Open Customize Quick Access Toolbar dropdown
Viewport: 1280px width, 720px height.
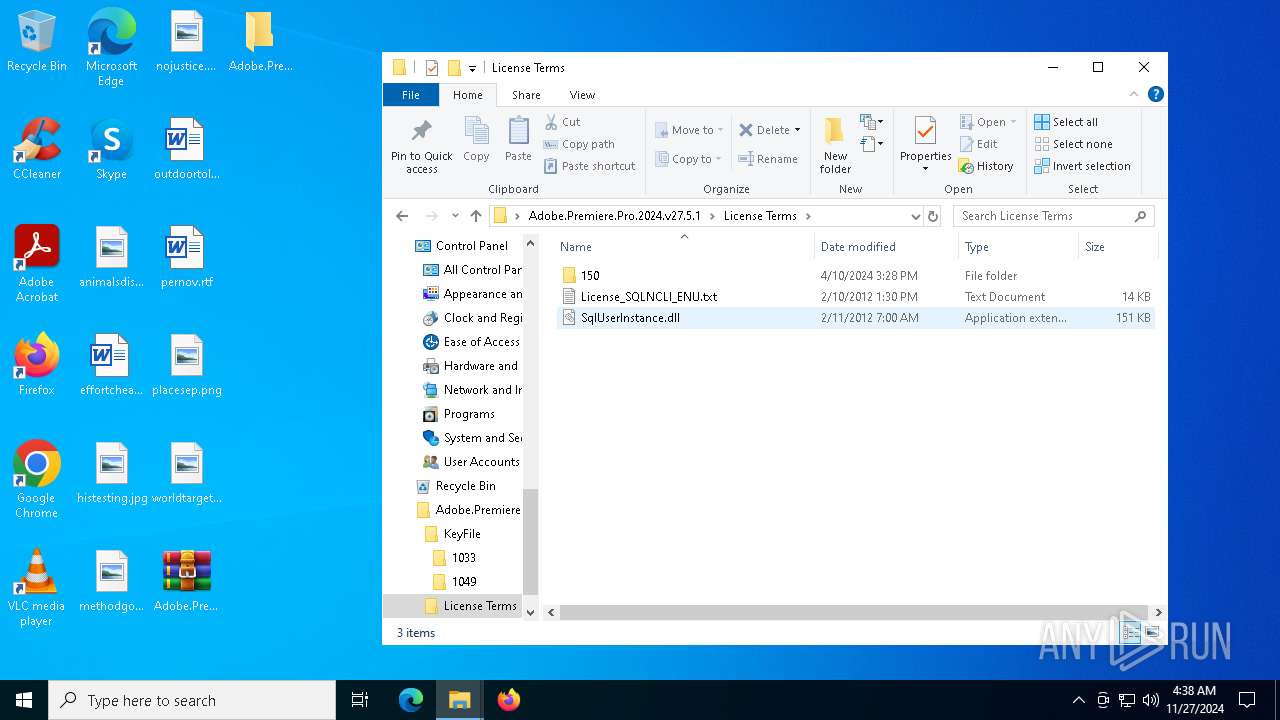click(x=472, y=68)
